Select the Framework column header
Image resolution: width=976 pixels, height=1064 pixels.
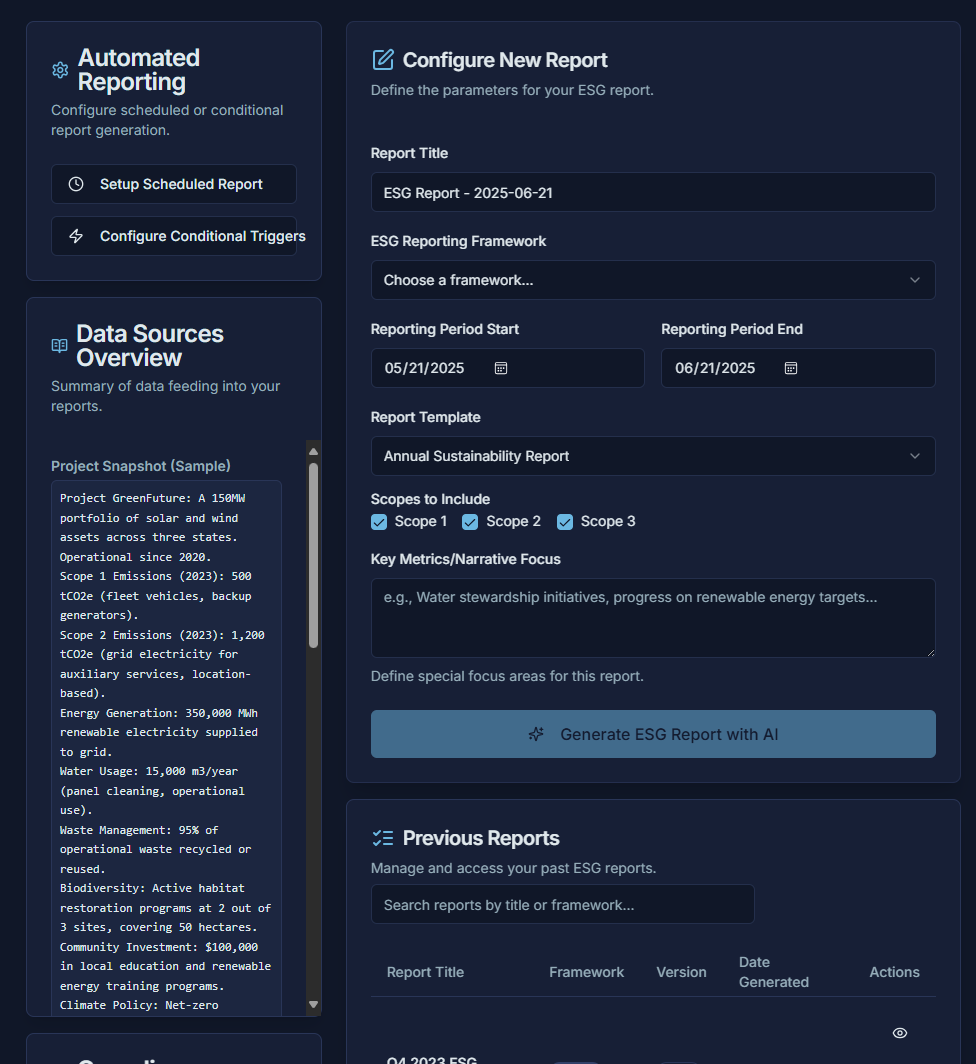[586, 972]
